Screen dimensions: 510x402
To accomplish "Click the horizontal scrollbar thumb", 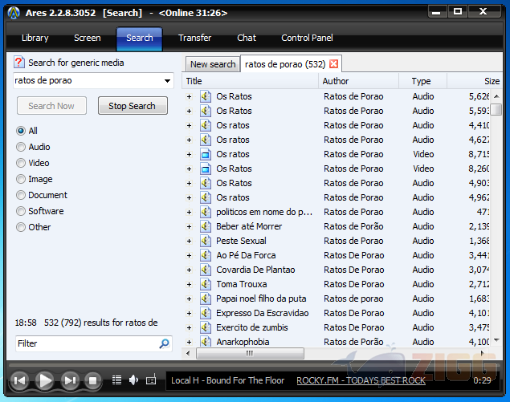I will 250,353.
